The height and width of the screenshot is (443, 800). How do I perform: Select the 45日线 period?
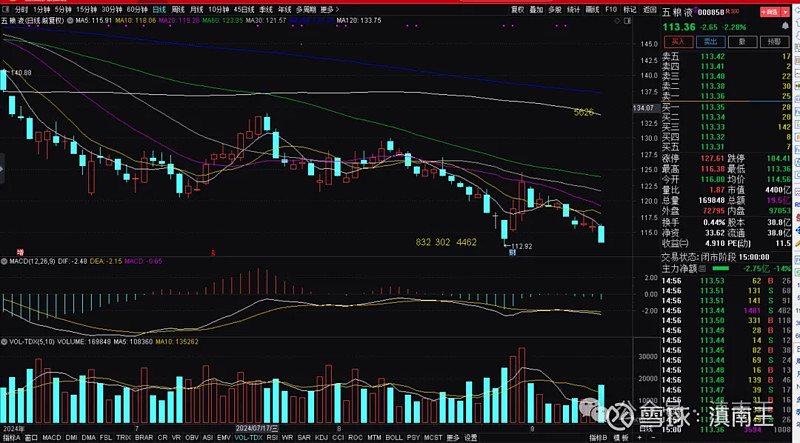(x=244, y=10)
